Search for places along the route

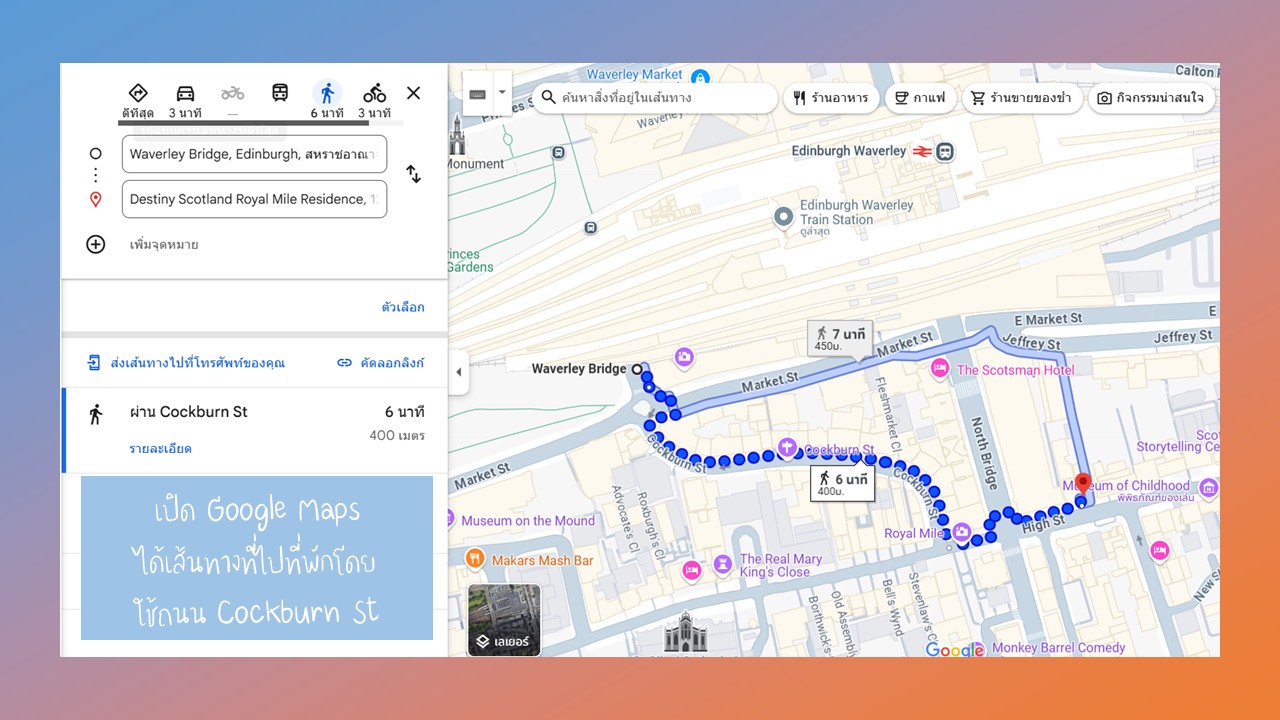tap(655, 98)
